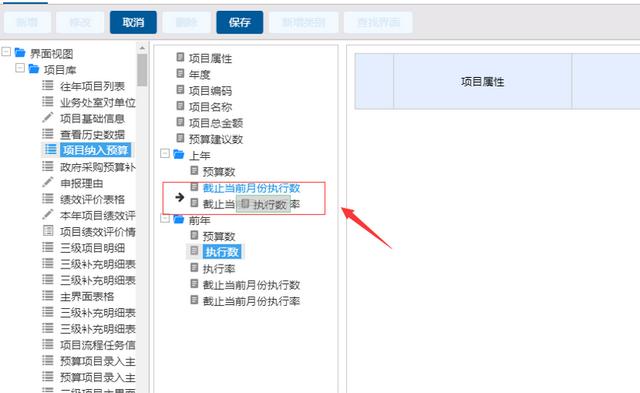640x393 pixels.
Task: Click list icon beside 业务处室对单位
Action: pyautogui.click(x=48, y=101)
